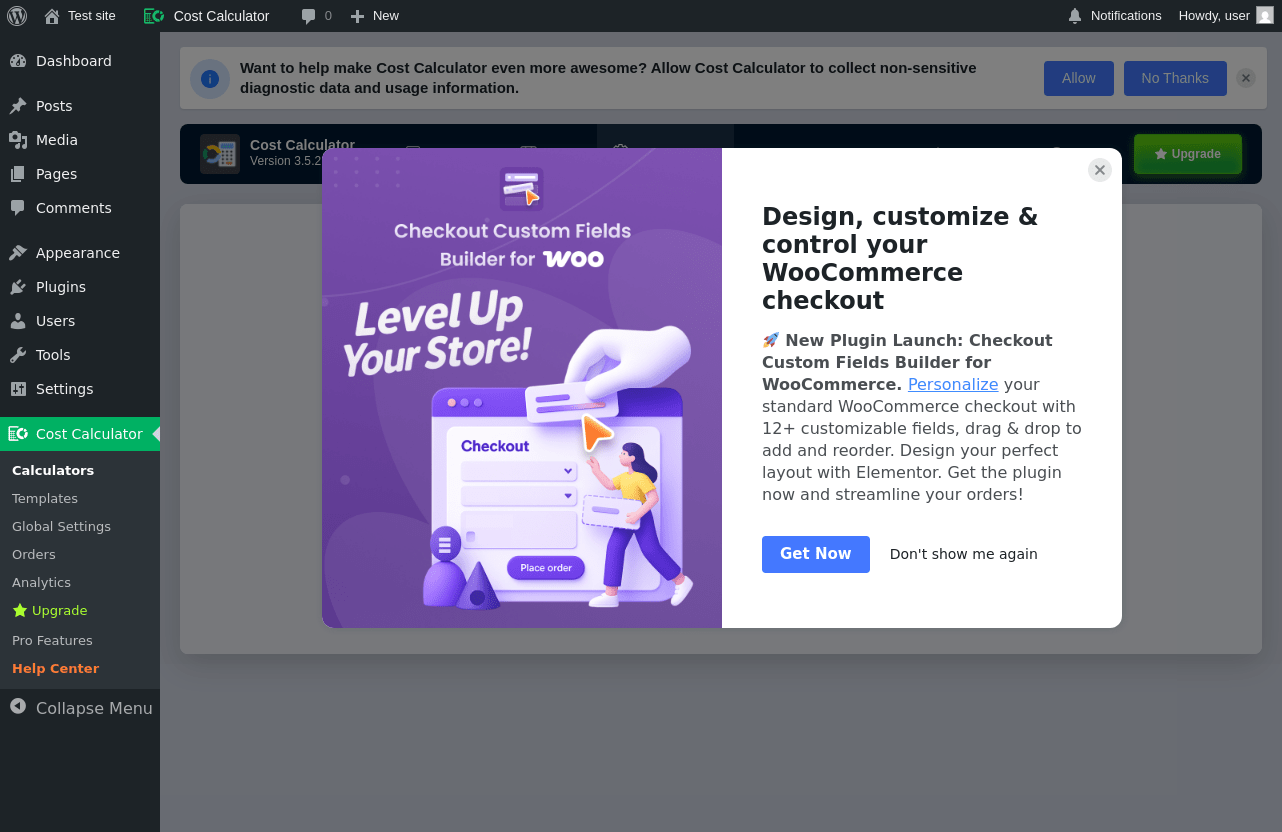
Task: Open Appearance menu
Action: click(x=80, y=253)
